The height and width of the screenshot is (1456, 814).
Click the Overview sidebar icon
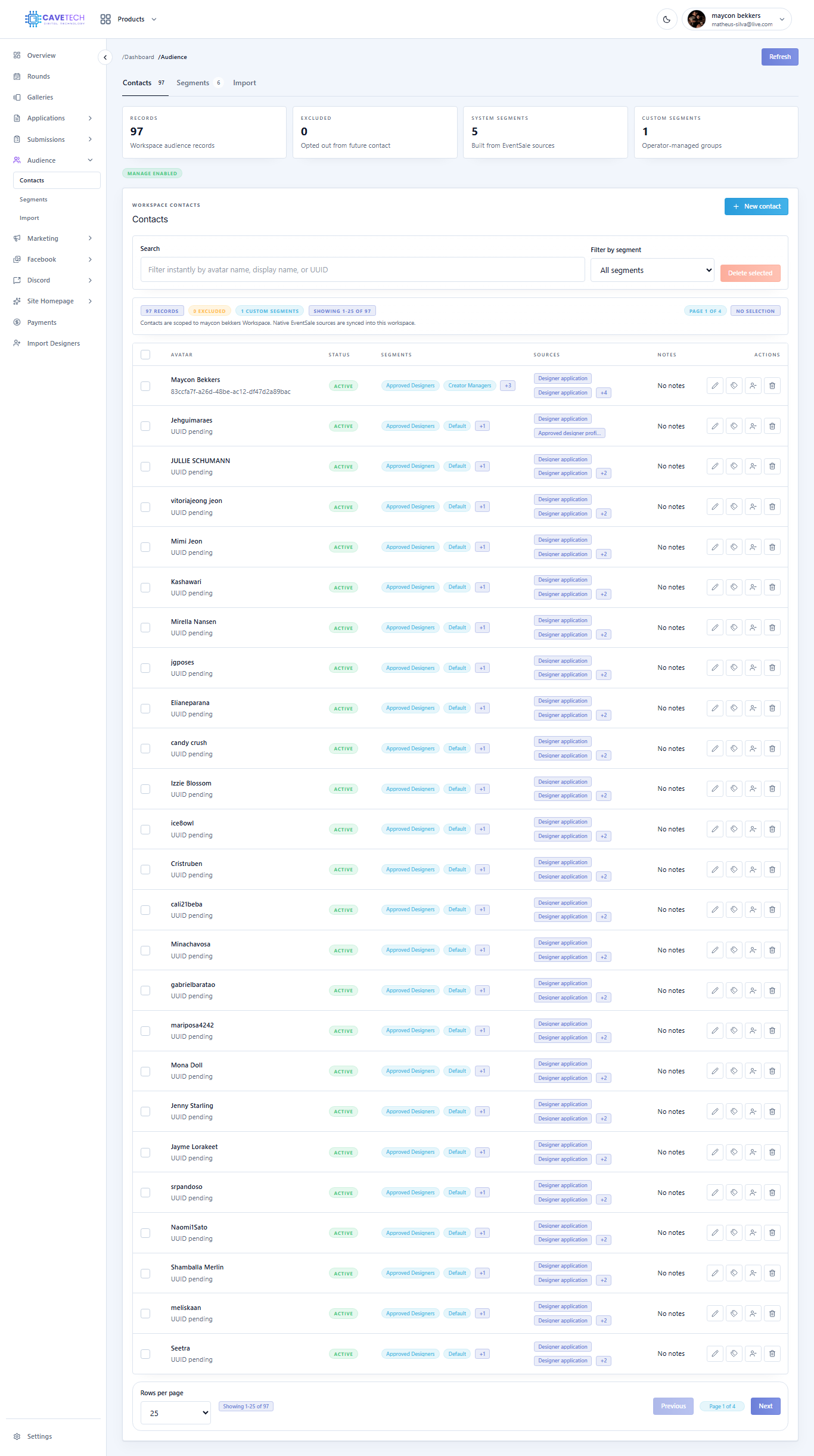coord(17,55)
